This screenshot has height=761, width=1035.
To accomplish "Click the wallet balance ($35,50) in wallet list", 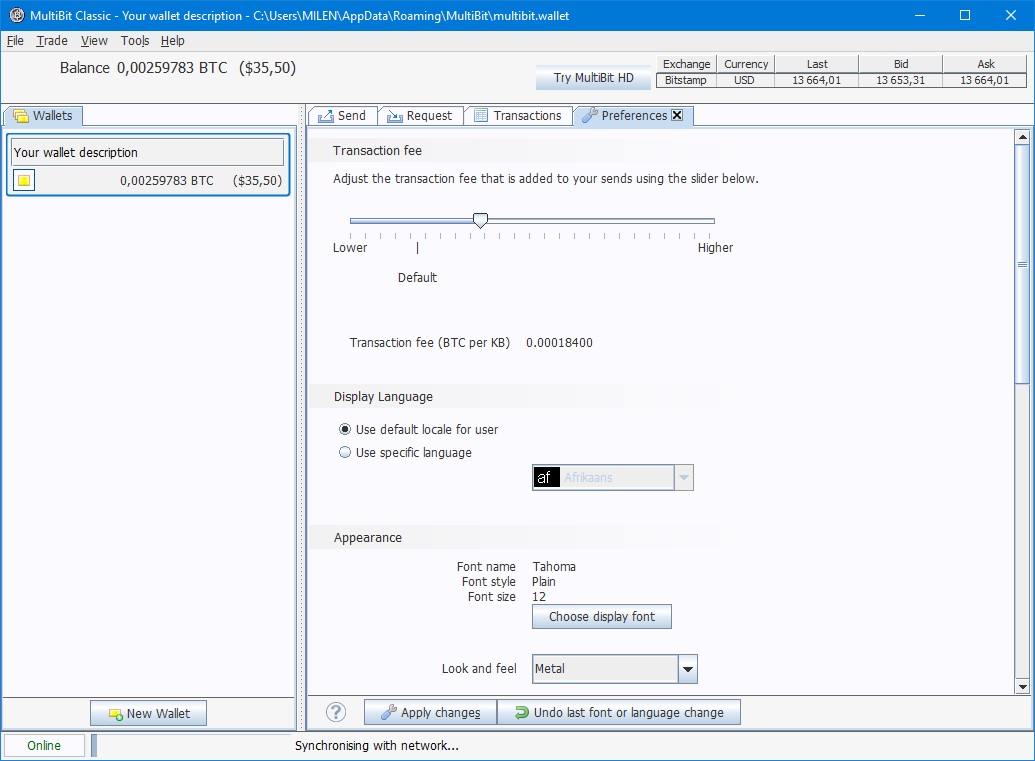I will 257,180.
